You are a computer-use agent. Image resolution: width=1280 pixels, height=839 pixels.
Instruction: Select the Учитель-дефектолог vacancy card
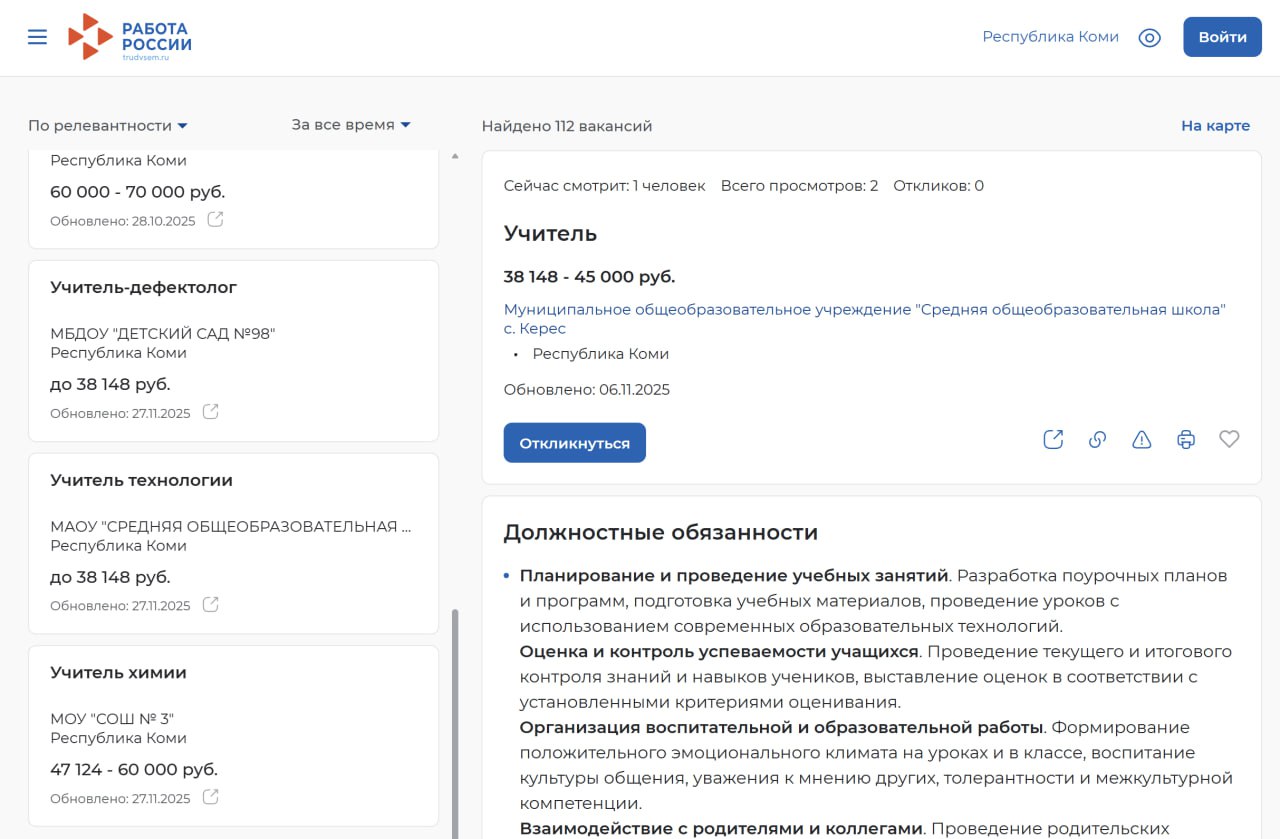233,350
